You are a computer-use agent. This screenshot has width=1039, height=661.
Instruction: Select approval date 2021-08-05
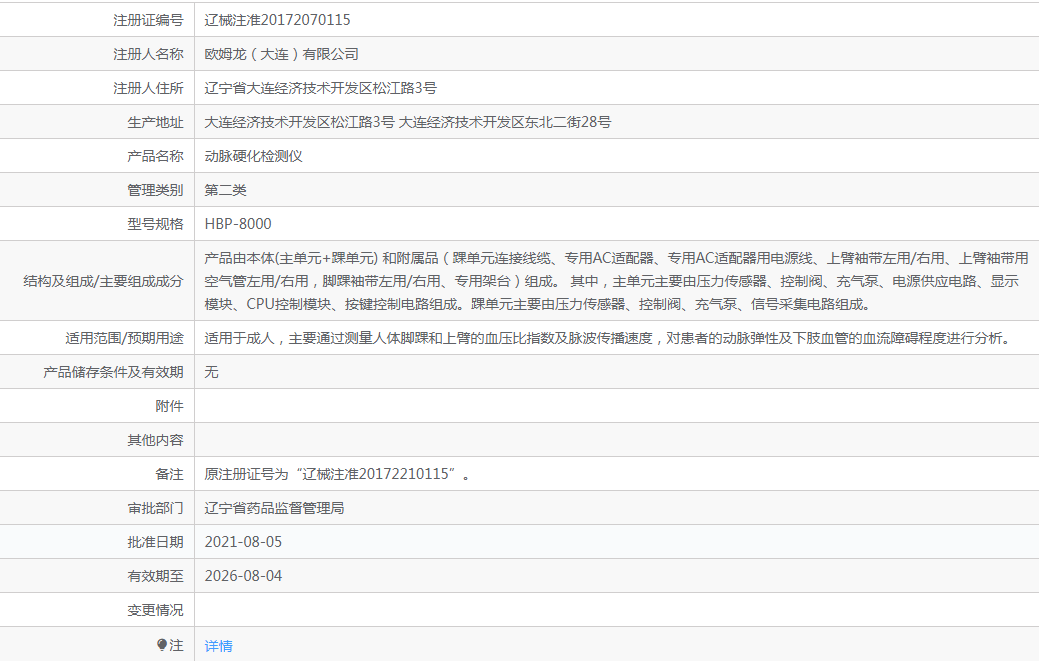[x=243, y=542]
